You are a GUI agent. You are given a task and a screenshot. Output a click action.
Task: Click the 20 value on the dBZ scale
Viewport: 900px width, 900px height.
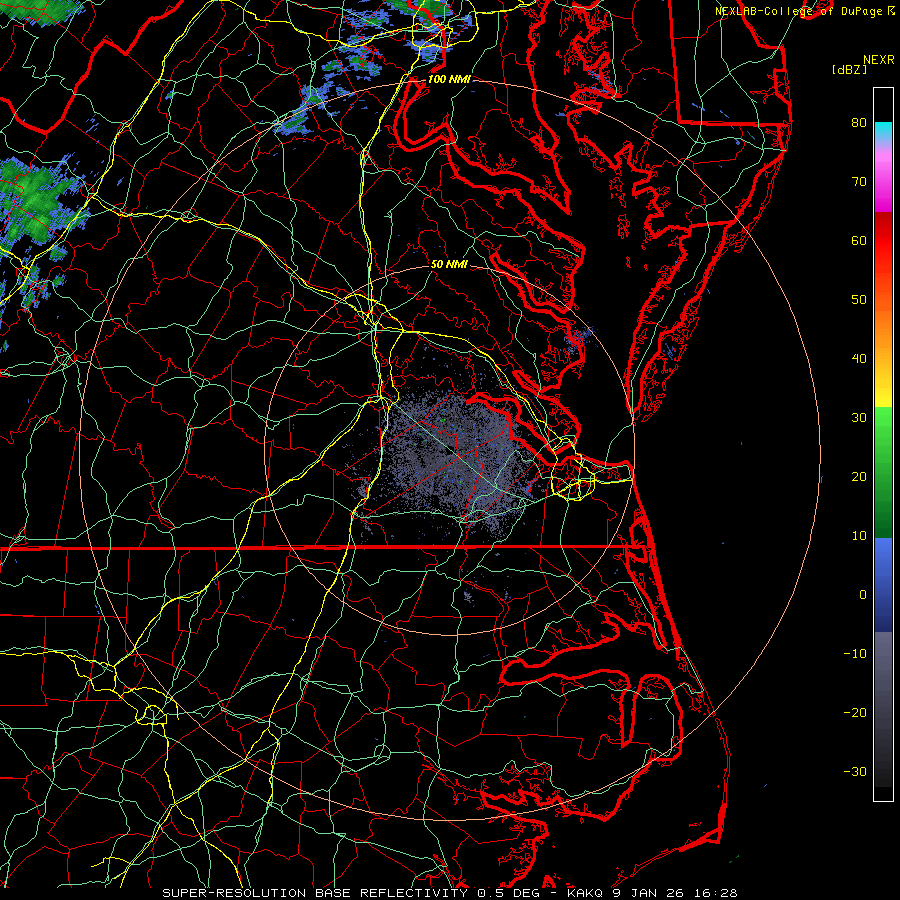859,476
